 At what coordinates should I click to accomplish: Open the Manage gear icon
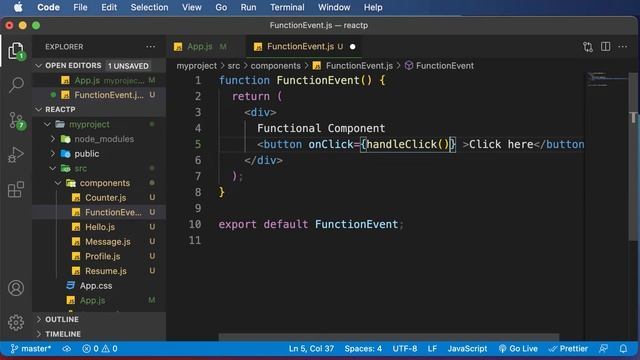[x=16, y=323]
